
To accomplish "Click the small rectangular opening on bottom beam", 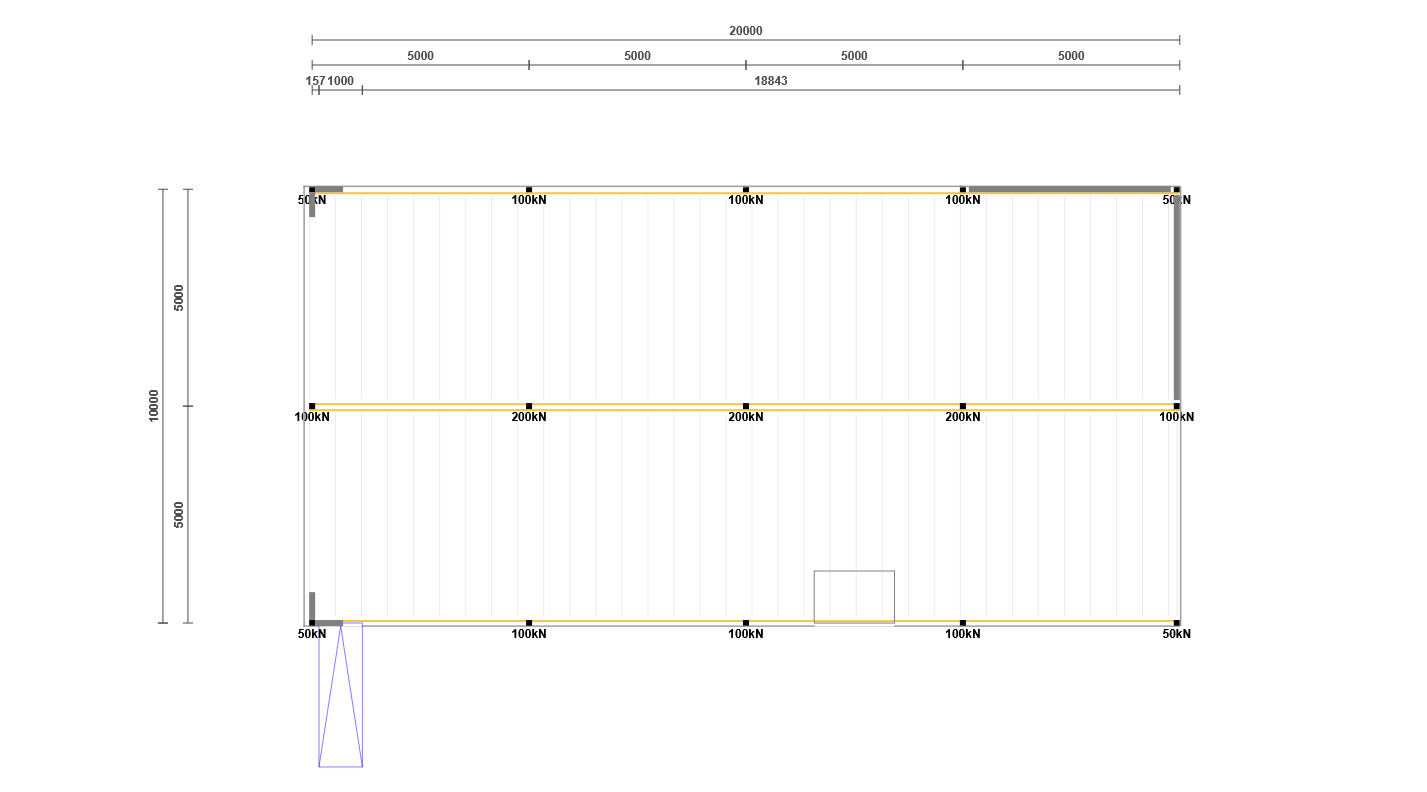I will pos(854,597).
